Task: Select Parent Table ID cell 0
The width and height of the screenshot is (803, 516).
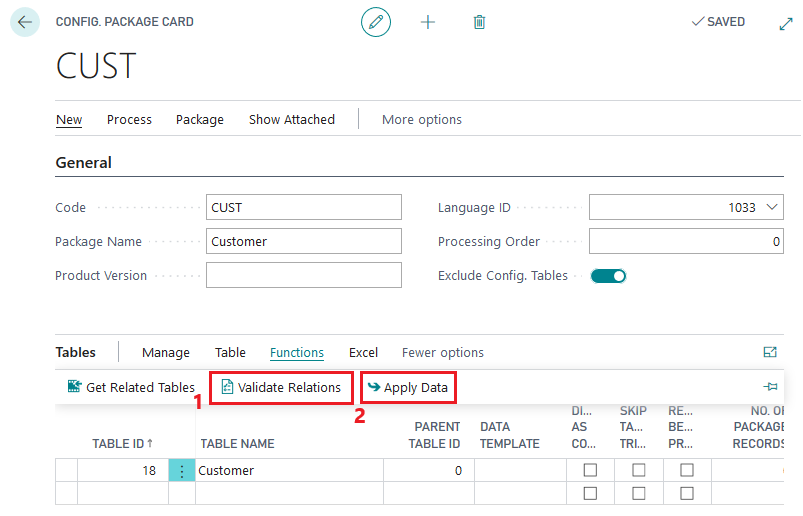Action: click(429, 470)
